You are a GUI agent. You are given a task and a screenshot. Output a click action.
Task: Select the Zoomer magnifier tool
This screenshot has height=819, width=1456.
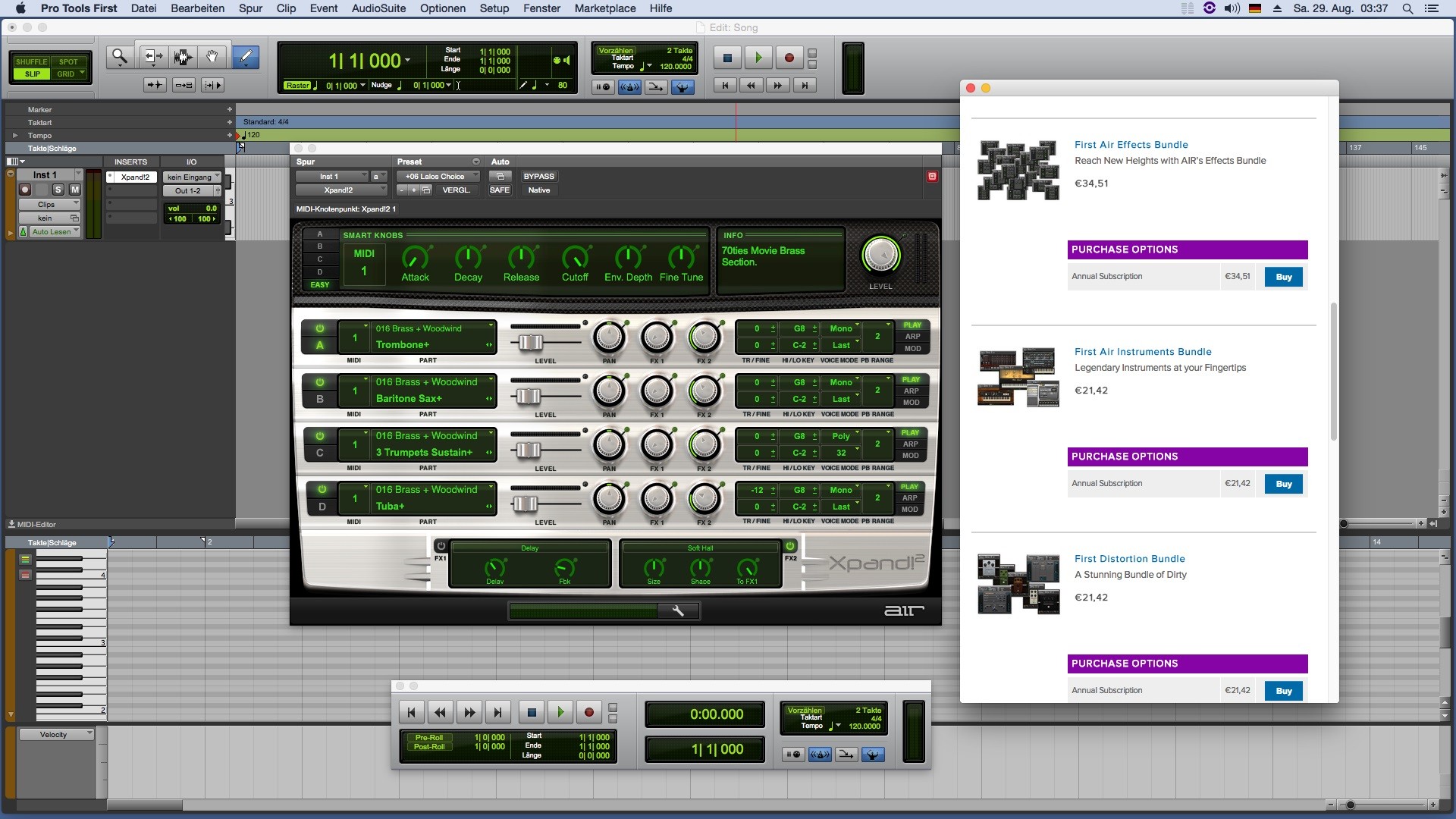119,57
